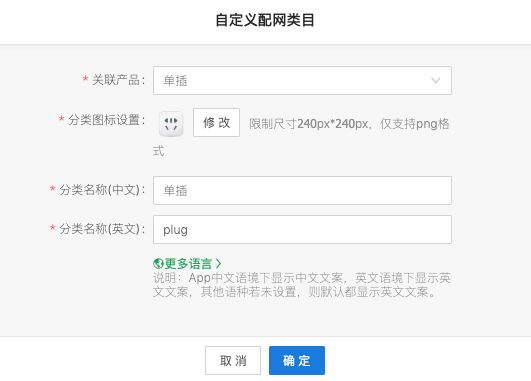The width and height of the screenshot is (531, 381).
Task: Open the 关联产品 dropdown showing 单插
Action: coord(302,80)
